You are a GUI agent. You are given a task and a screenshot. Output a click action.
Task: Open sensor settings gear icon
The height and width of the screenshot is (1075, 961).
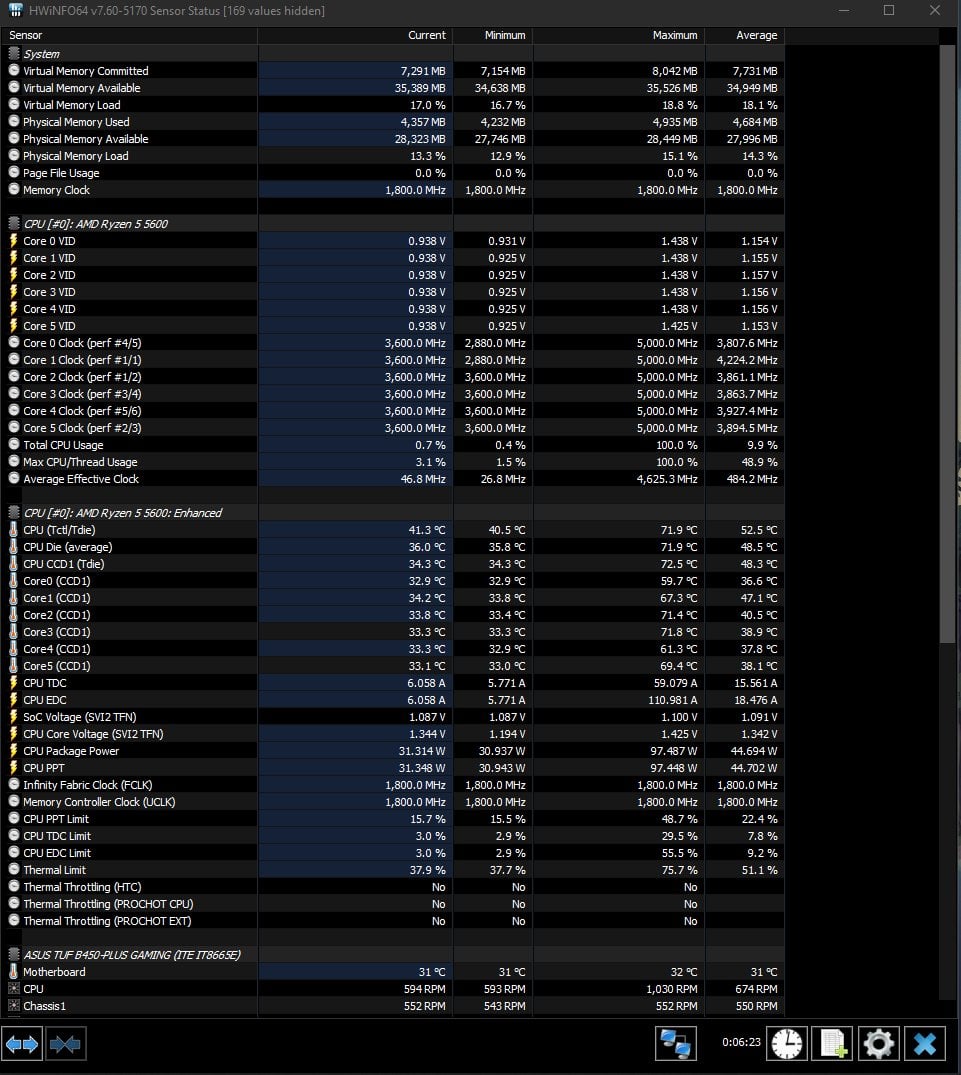click(x=878, y=1044)
